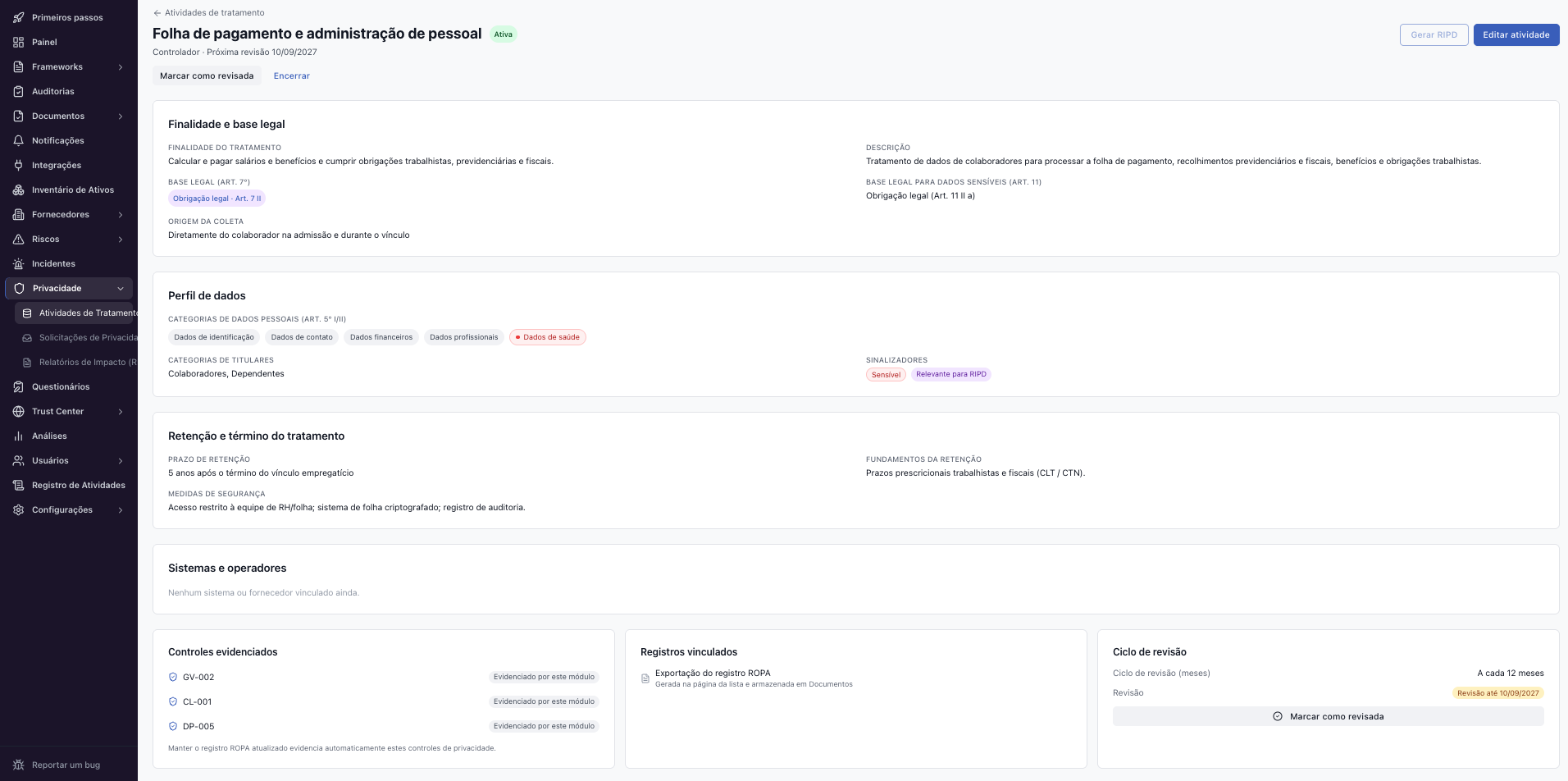Click the Primeiros passos rocket icon
Screen dimensions: 1568x781
(x=19, y=17)
